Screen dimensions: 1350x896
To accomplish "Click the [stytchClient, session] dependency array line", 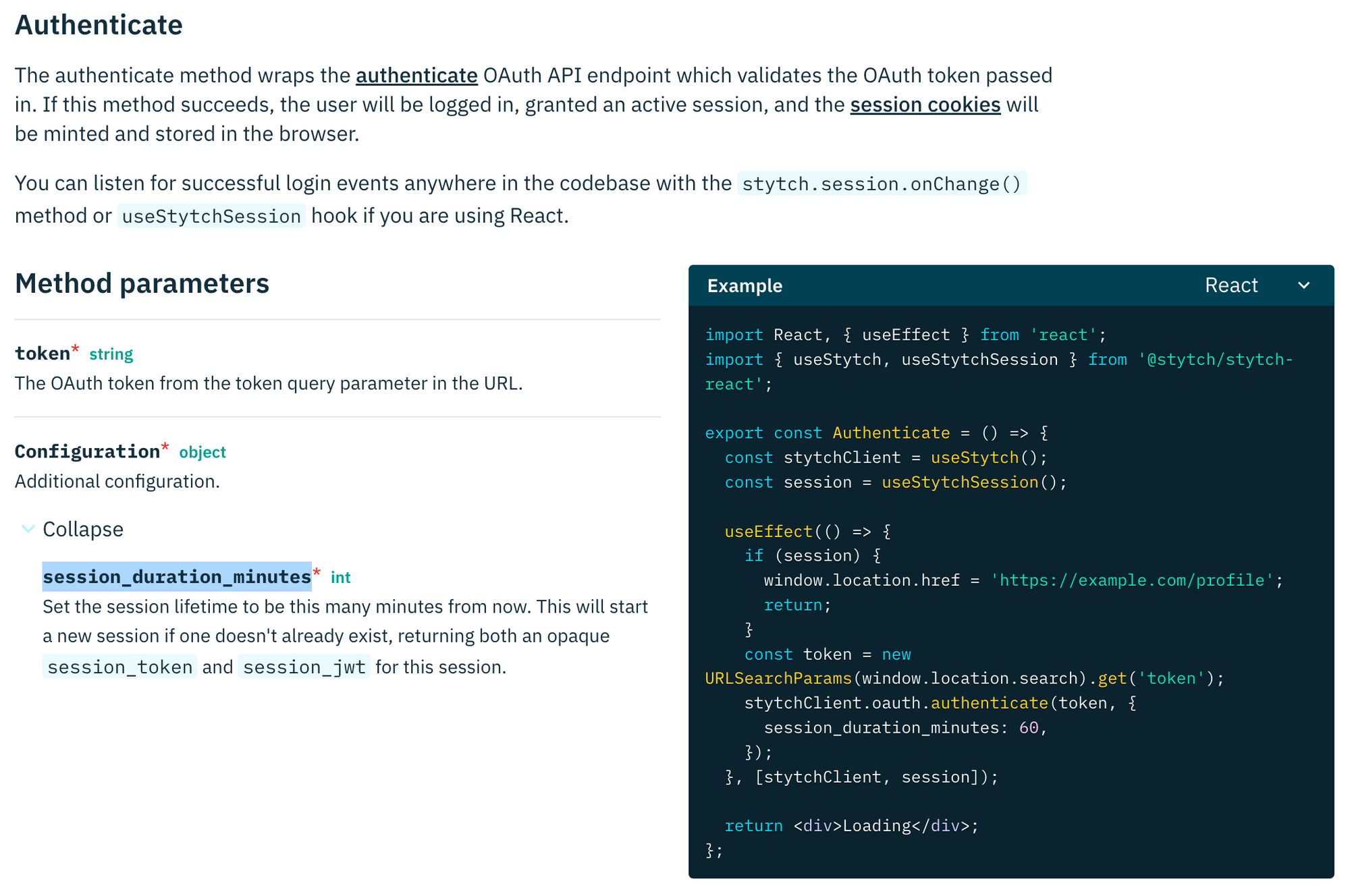I will [861, 777].
